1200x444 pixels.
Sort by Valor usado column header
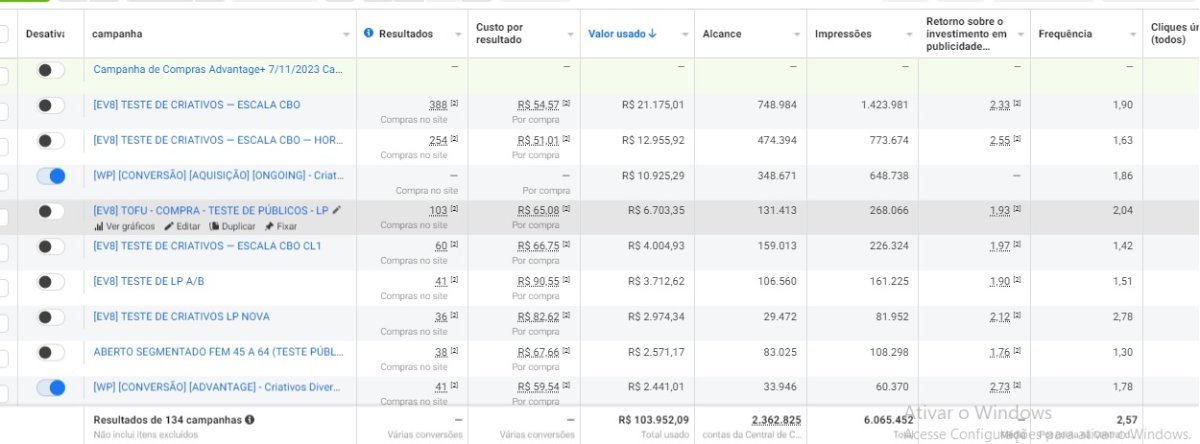click(x=622, y=33)
